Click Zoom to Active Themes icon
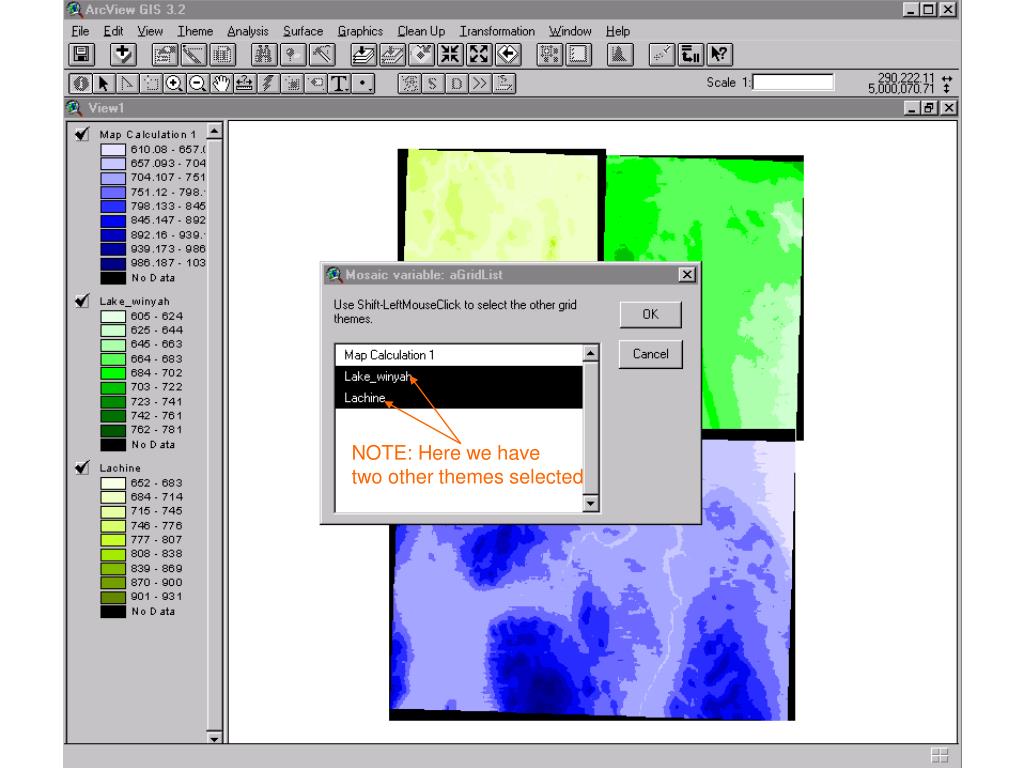1024x768 pixels. tap(392, 54)
